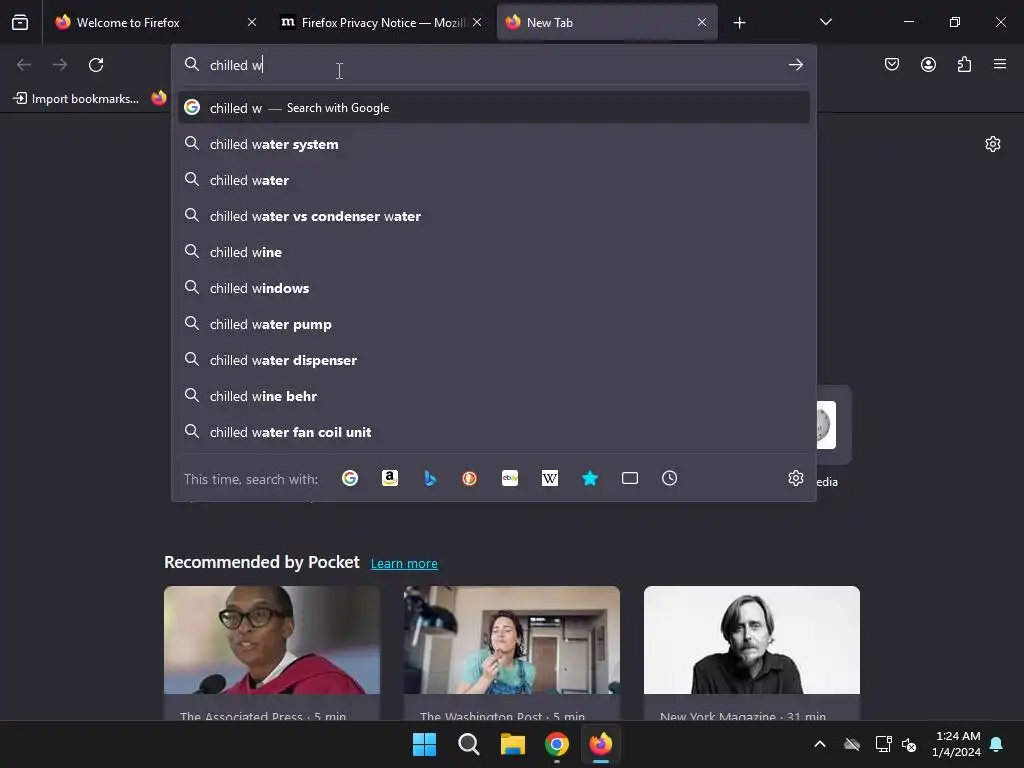Launch Google Chrome from taskbar
The width and height of the screenshot is (1024, 768).
(556, 744)
